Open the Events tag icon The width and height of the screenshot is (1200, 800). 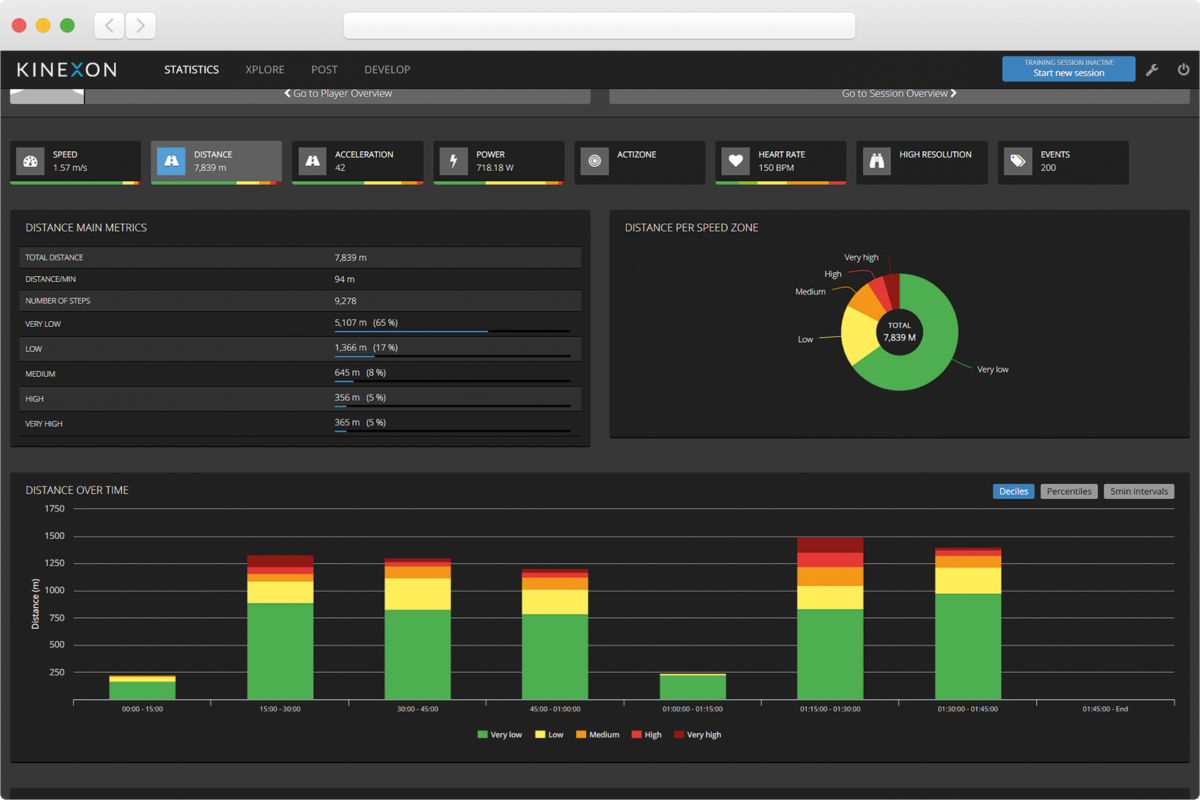[1018, 161]
